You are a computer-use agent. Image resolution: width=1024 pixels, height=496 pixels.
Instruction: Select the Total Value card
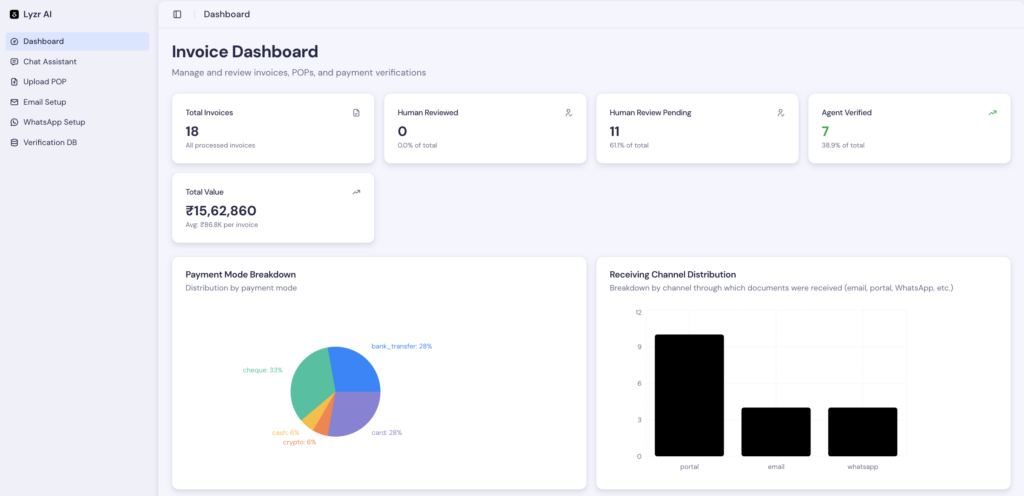pyautogui.click(x=273, y=207)
